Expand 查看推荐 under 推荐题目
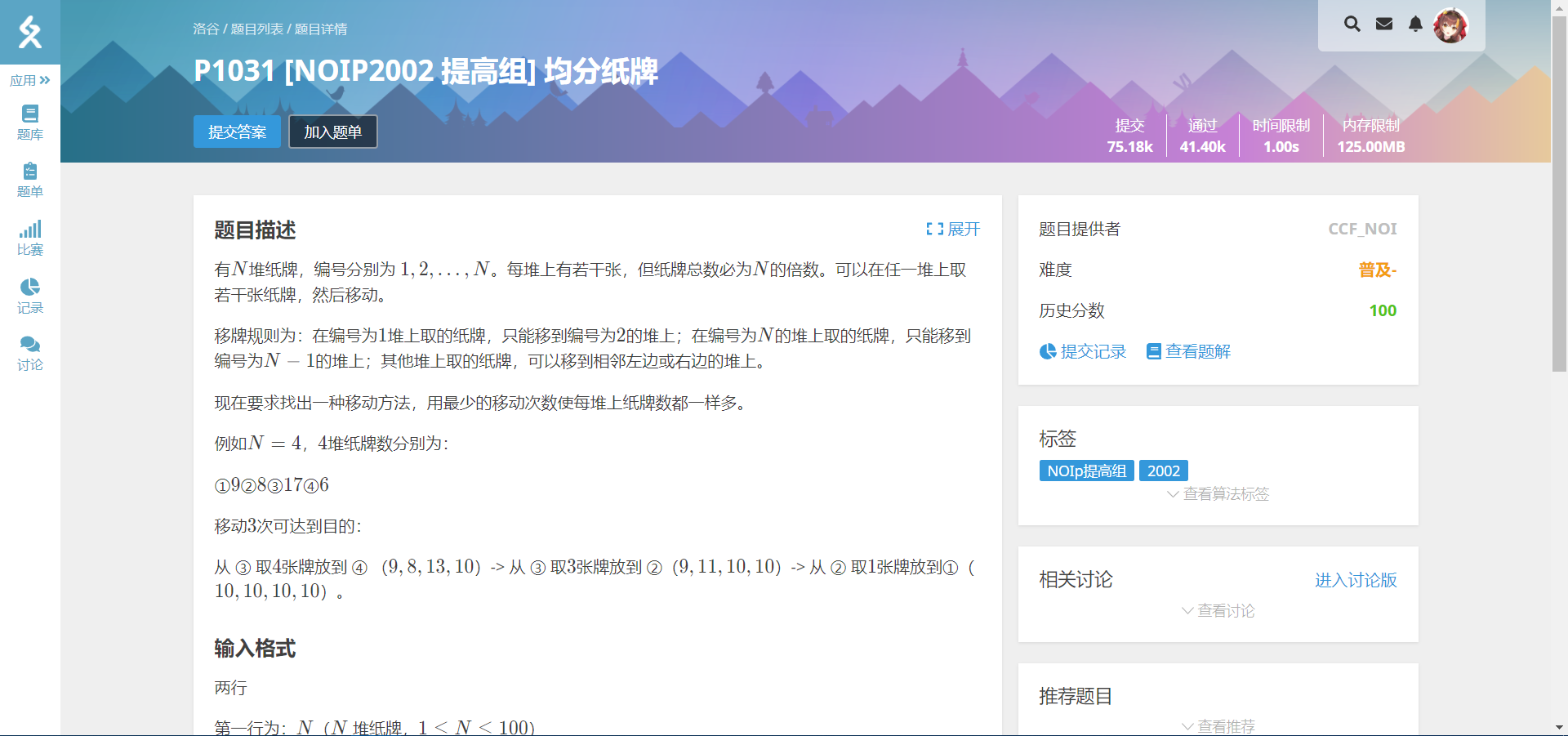The height and width of the screenshot is (736, 1568). pyautogui.click(x=1217, y=725)
